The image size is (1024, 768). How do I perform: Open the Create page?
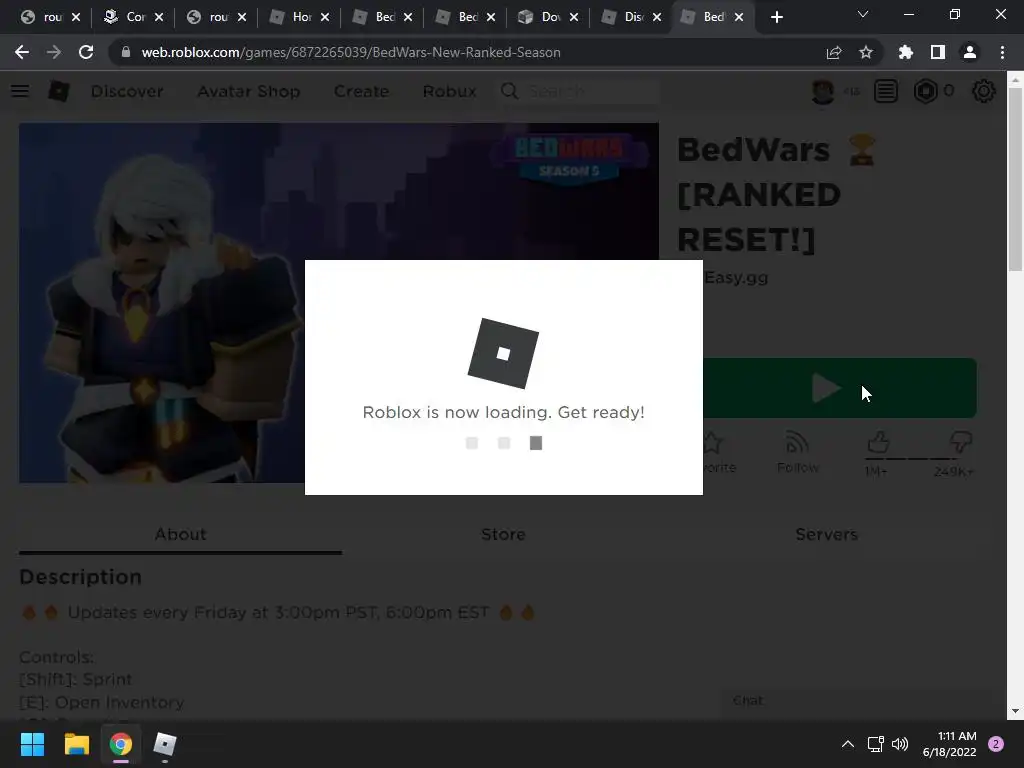361,91
